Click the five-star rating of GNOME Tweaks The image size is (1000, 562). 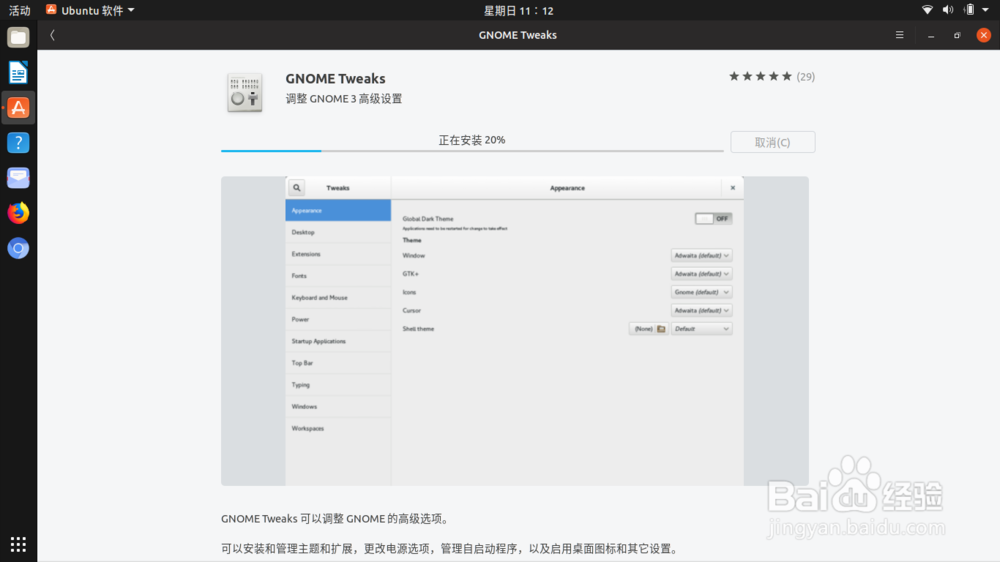coord(760,77)
